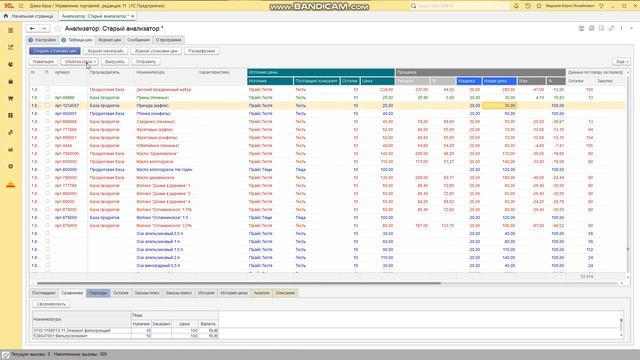The image size is (640, 360).
Task: Click the Расшифровка button
Action: pyautogui.click(x=202, y=51)
